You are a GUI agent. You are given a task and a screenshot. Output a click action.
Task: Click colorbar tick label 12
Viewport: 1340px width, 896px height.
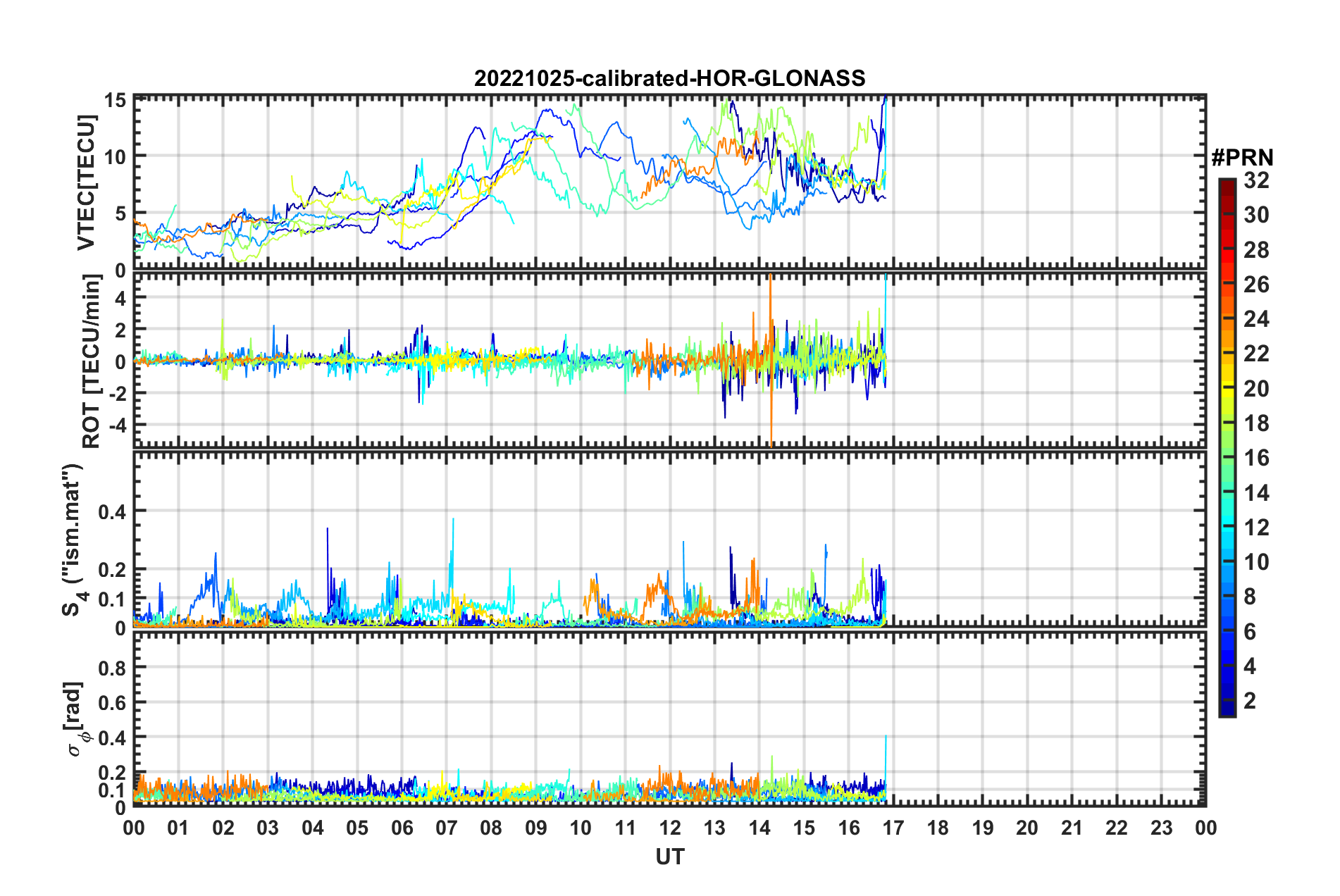click(1256, 528)
